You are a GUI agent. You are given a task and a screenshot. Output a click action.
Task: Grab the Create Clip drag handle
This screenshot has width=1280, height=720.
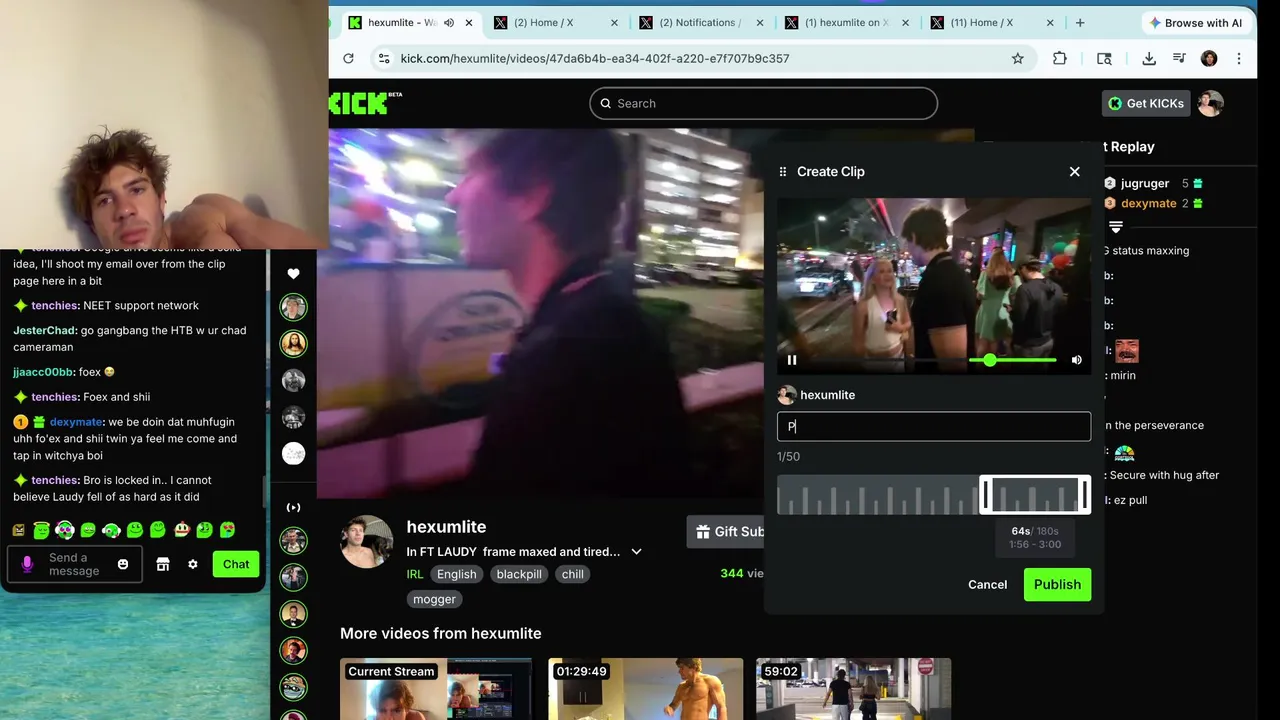783,172
